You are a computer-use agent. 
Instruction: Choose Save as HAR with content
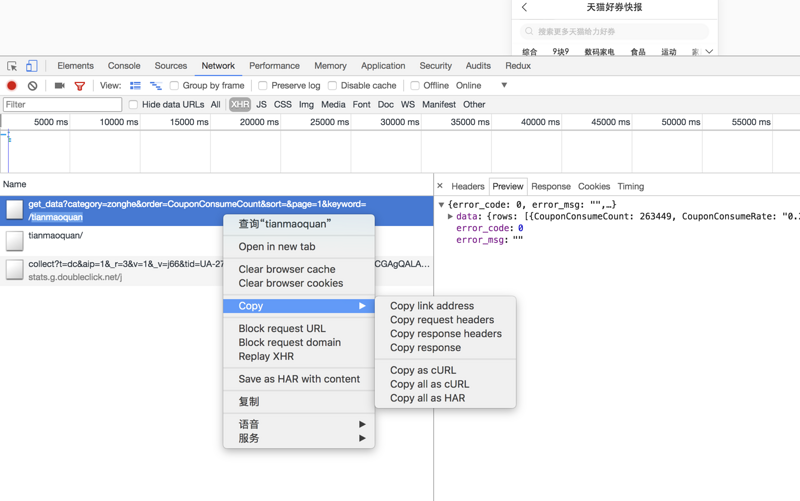299,379
